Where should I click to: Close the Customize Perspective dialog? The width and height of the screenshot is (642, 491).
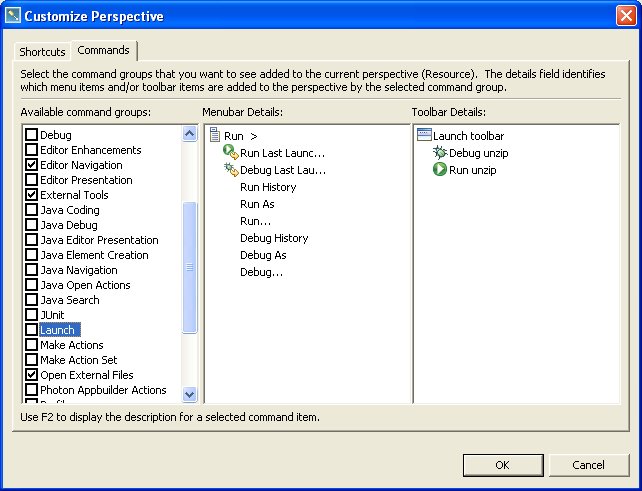coord(624,16)
